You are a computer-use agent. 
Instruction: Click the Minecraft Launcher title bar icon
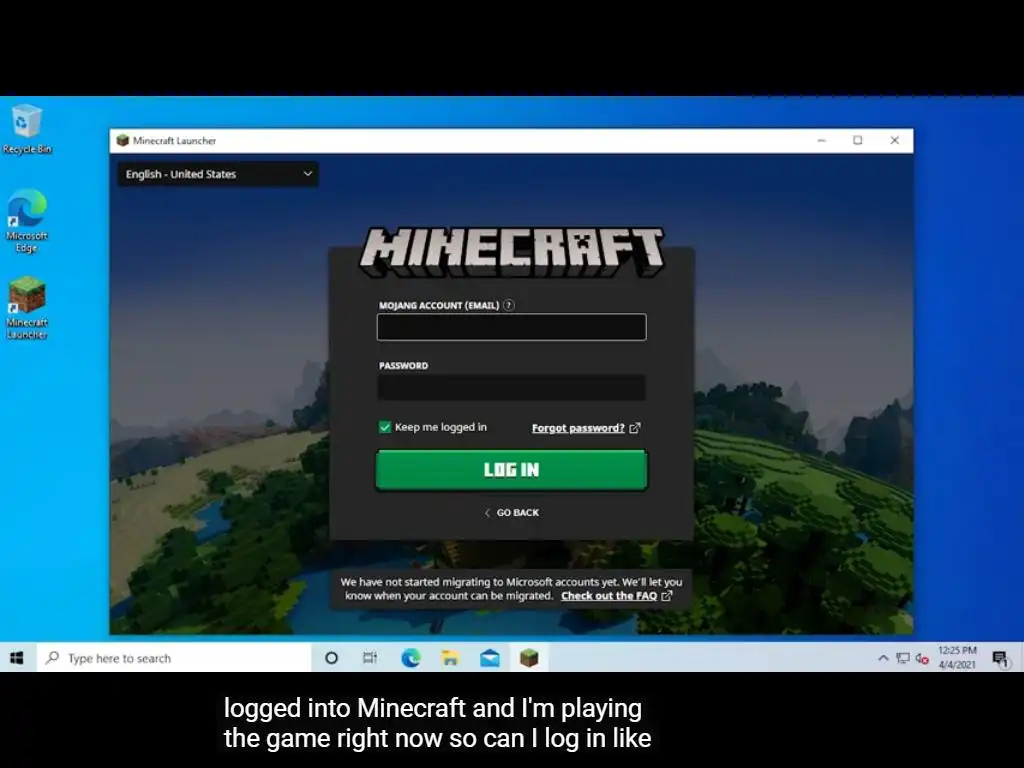point(122,140)
